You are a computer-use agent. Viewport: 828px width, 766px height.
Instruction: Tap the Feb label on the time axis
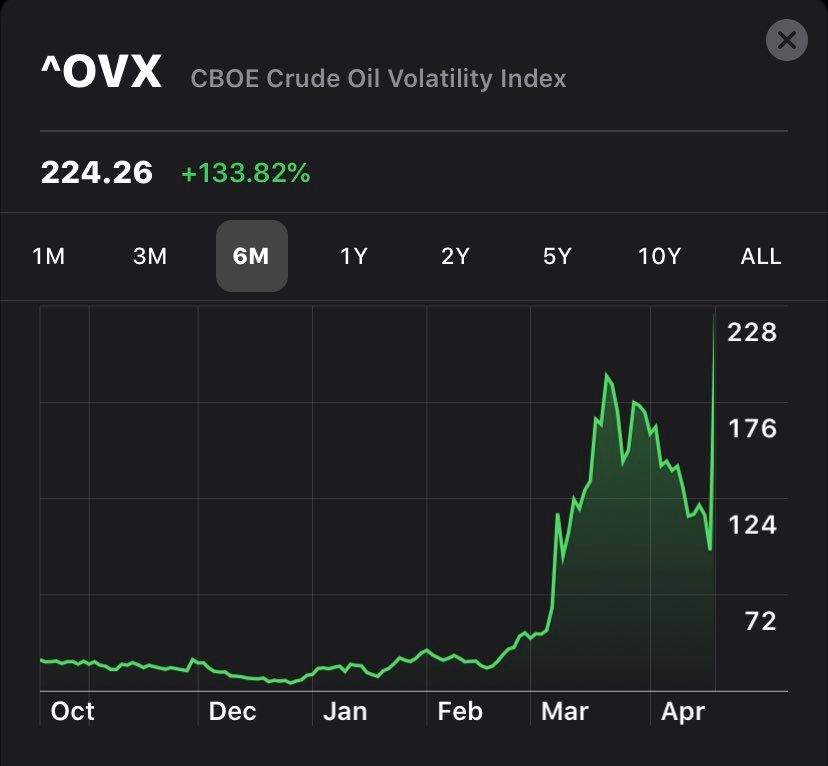click(x=460, y=711)
